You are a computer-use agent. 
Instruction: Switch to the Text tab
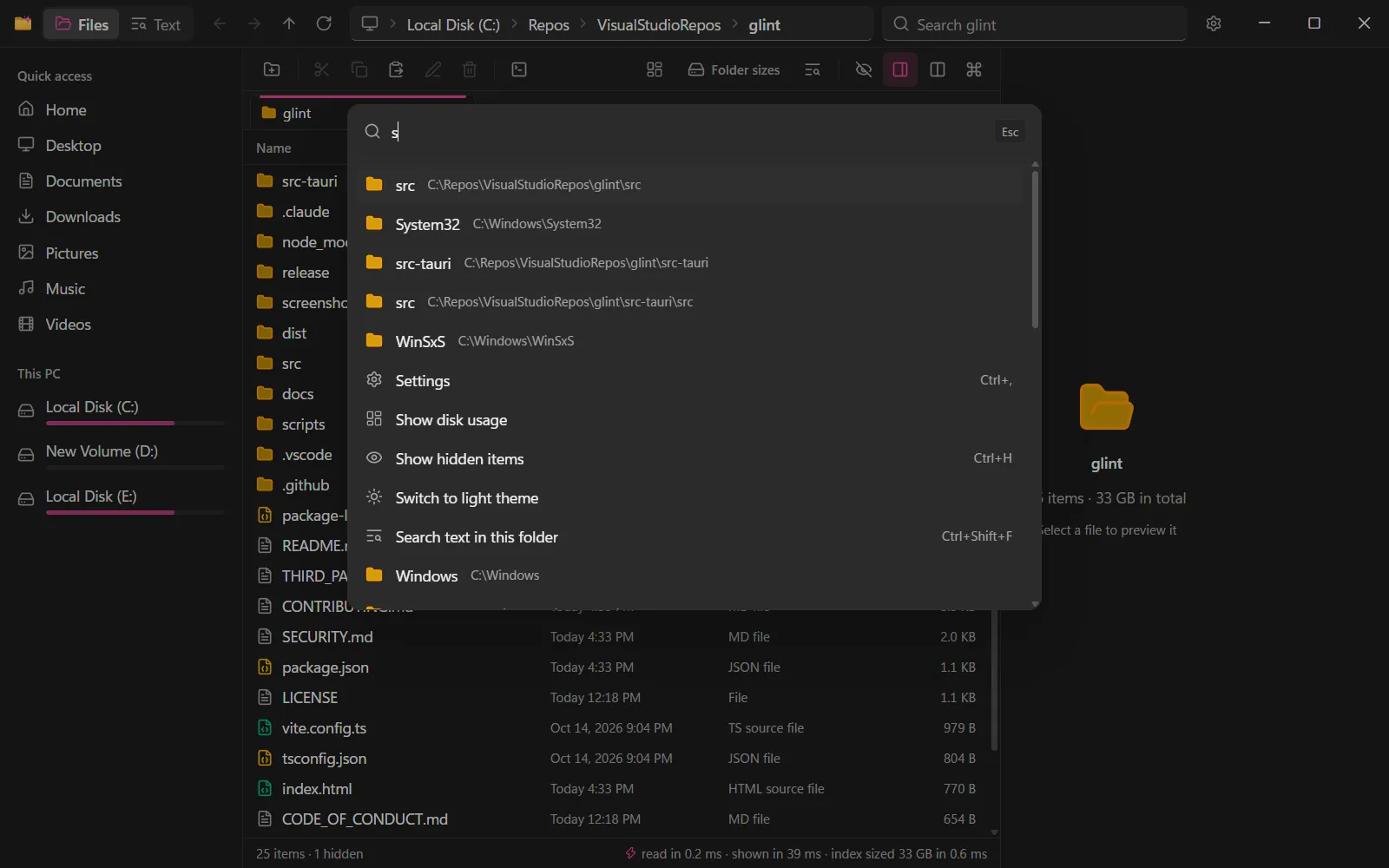pyautogui.click(x=156, y=24)
